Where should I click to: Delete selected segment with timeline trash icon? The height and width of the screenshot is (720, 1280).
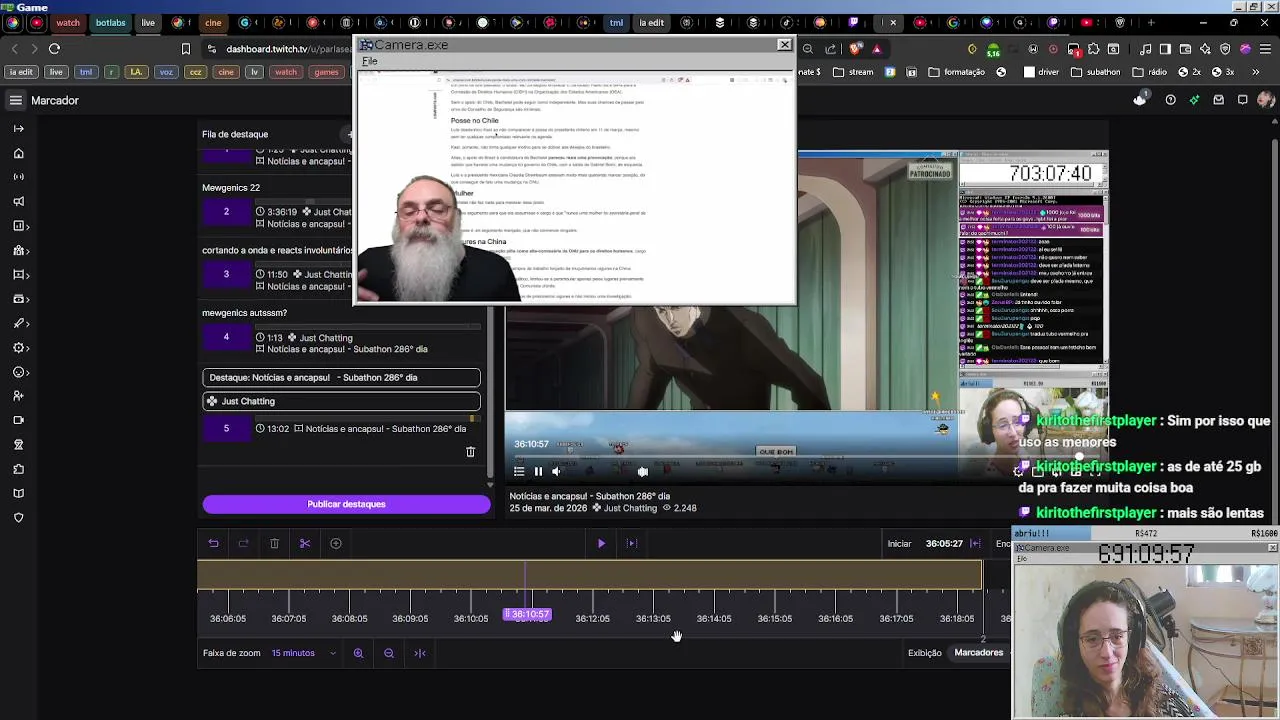point(274,543)
